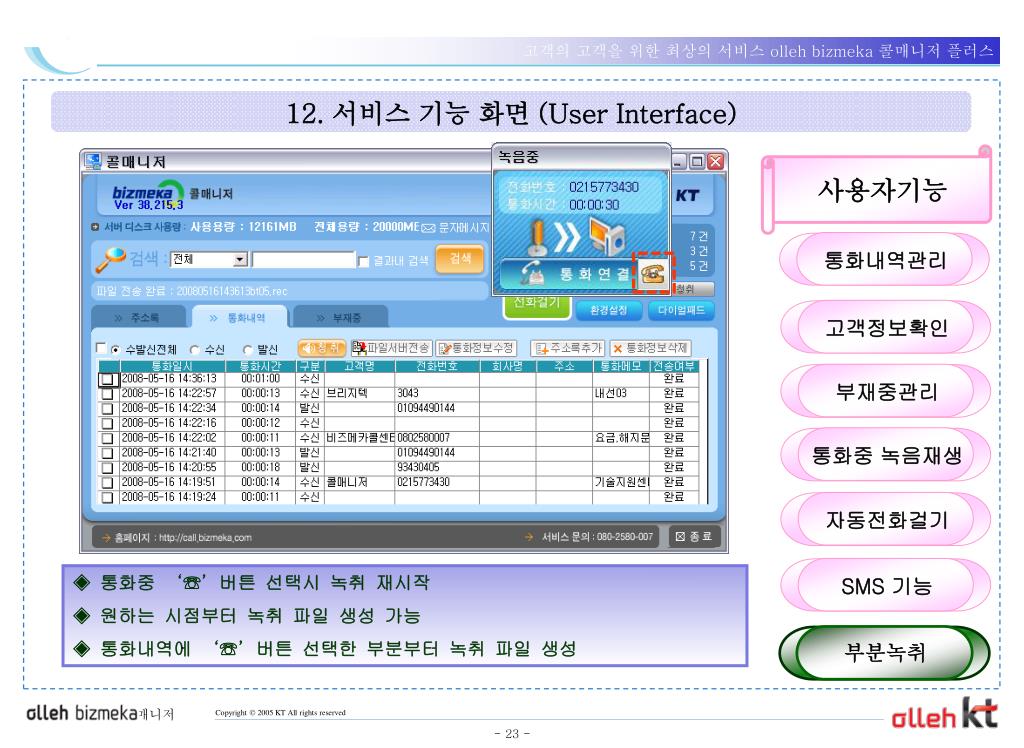Image resolution: width=1024 pixels, height=748 pixels.
Task: Click the memo cell 기술지원센터
Action: (622, 482)
